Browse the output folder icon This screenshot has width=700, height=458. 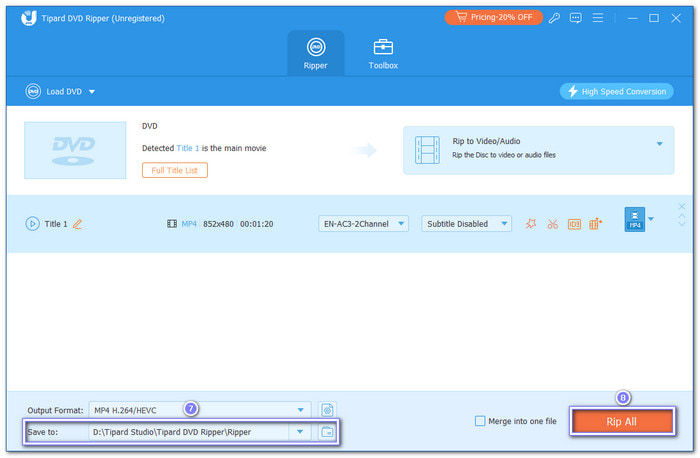[x=327, y=432]
